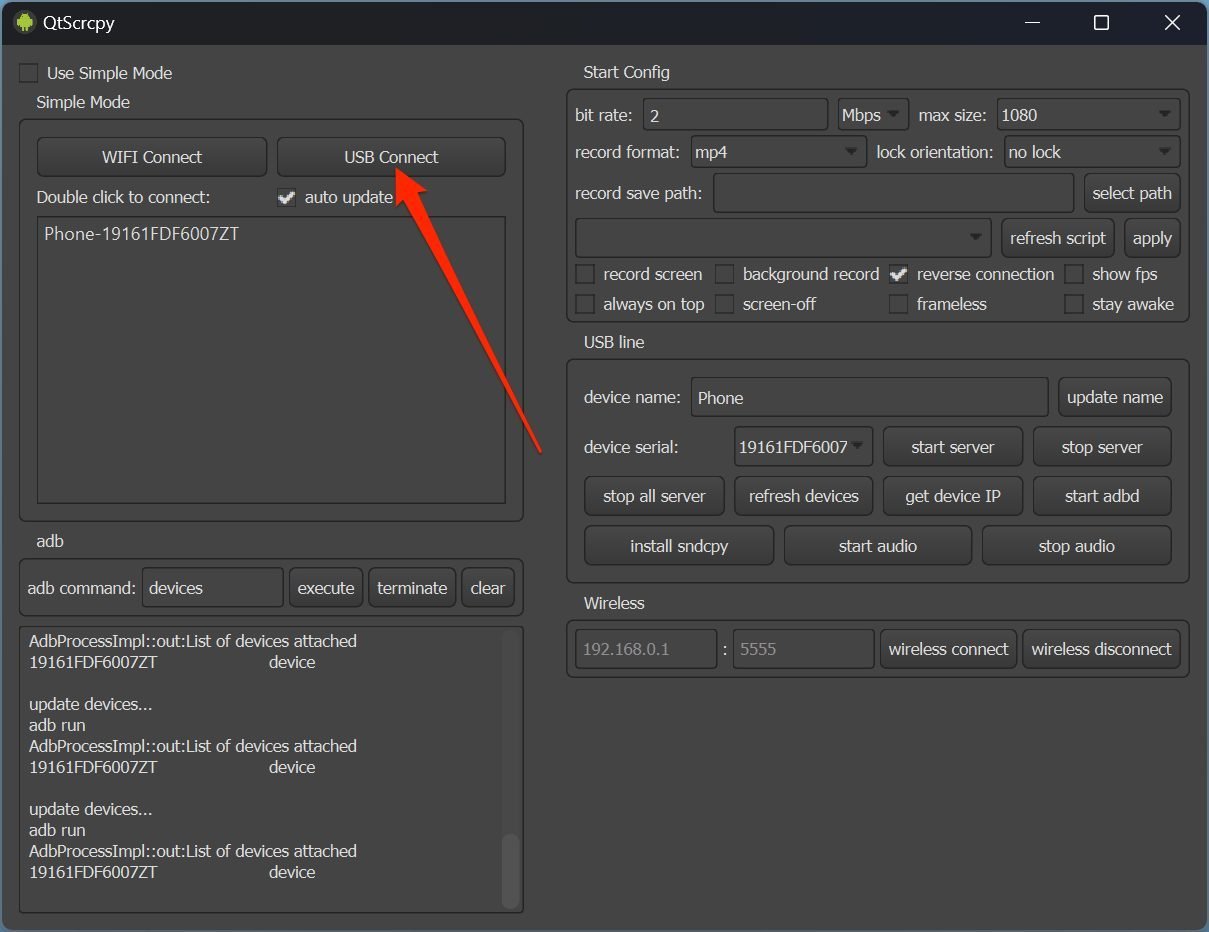
Task: Click the WIFI Connect button
Action: click(x=152, y=157)
